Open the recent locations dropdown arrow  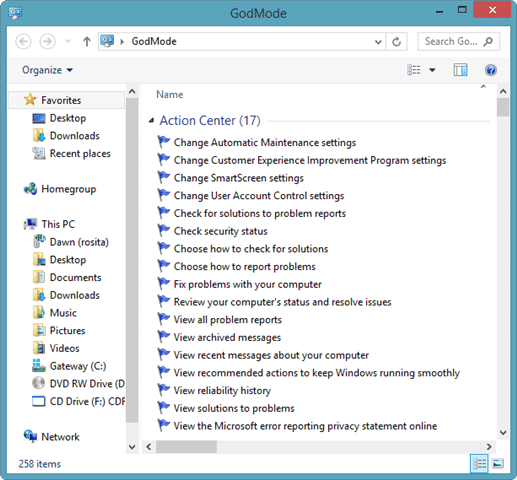(x=68, y=42)
